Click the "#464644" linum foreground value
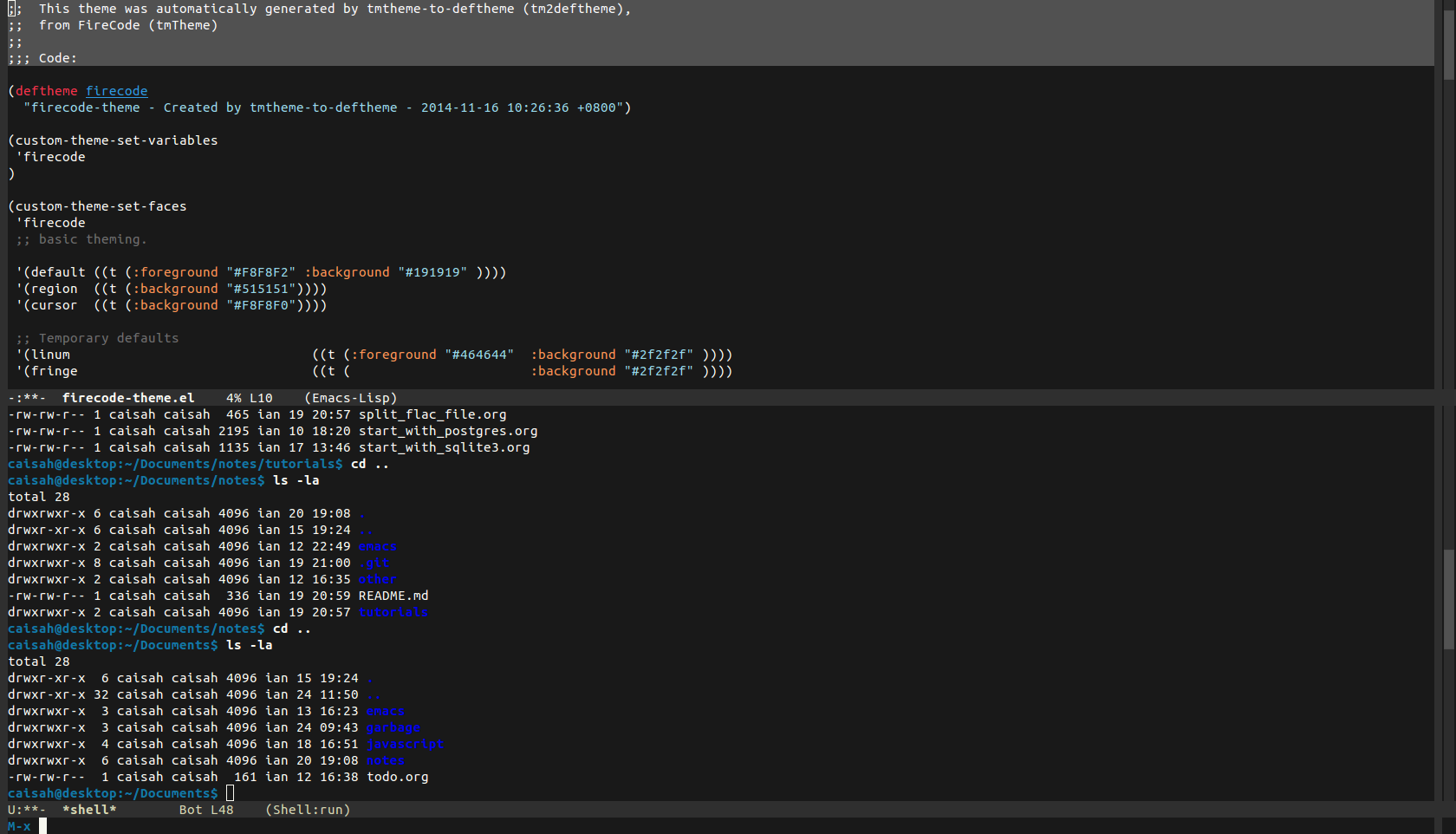Screen dimensions: 1456x834 click(479, 355)
